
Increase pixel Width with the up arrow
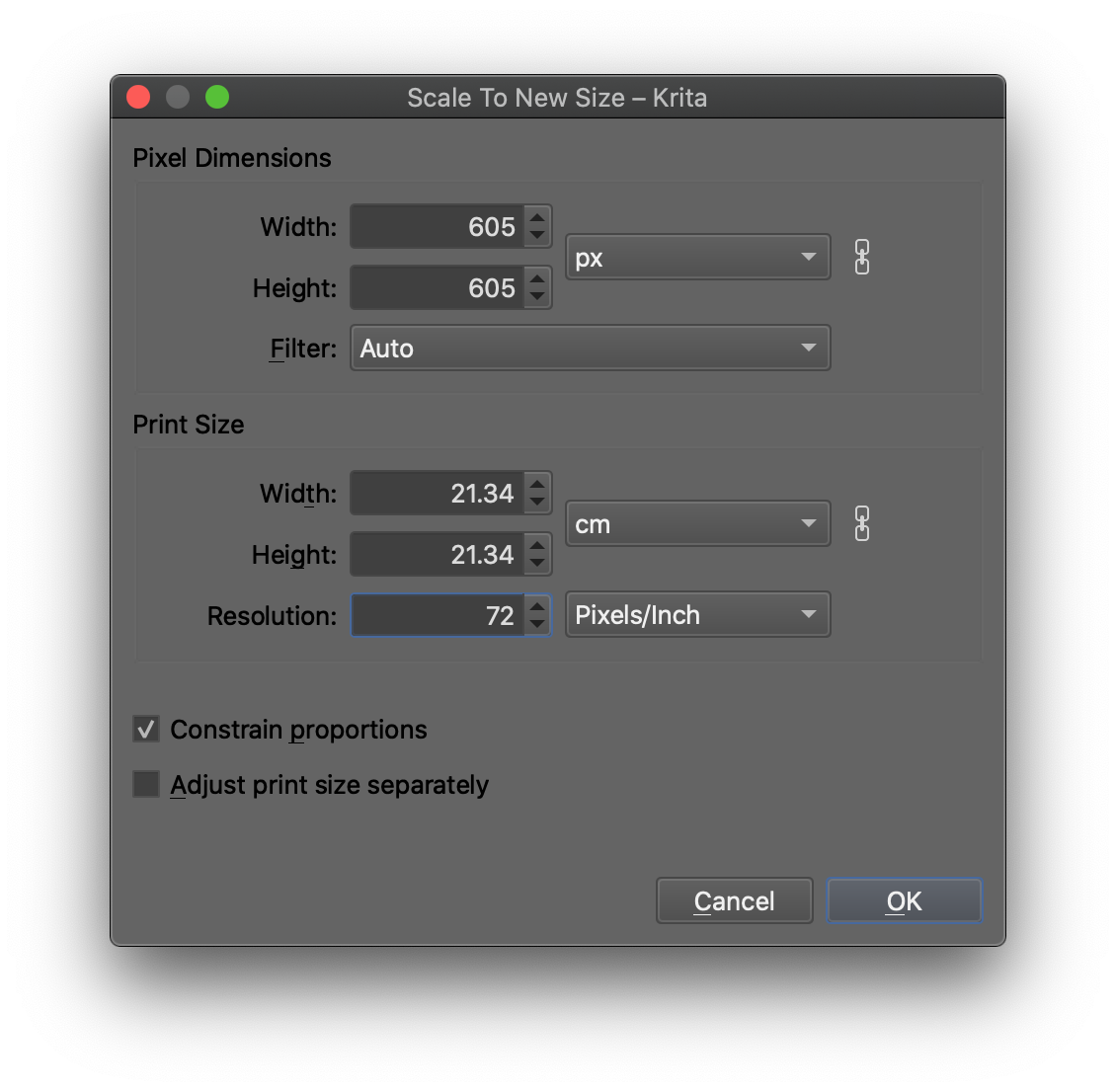click(x=537, y=218)
